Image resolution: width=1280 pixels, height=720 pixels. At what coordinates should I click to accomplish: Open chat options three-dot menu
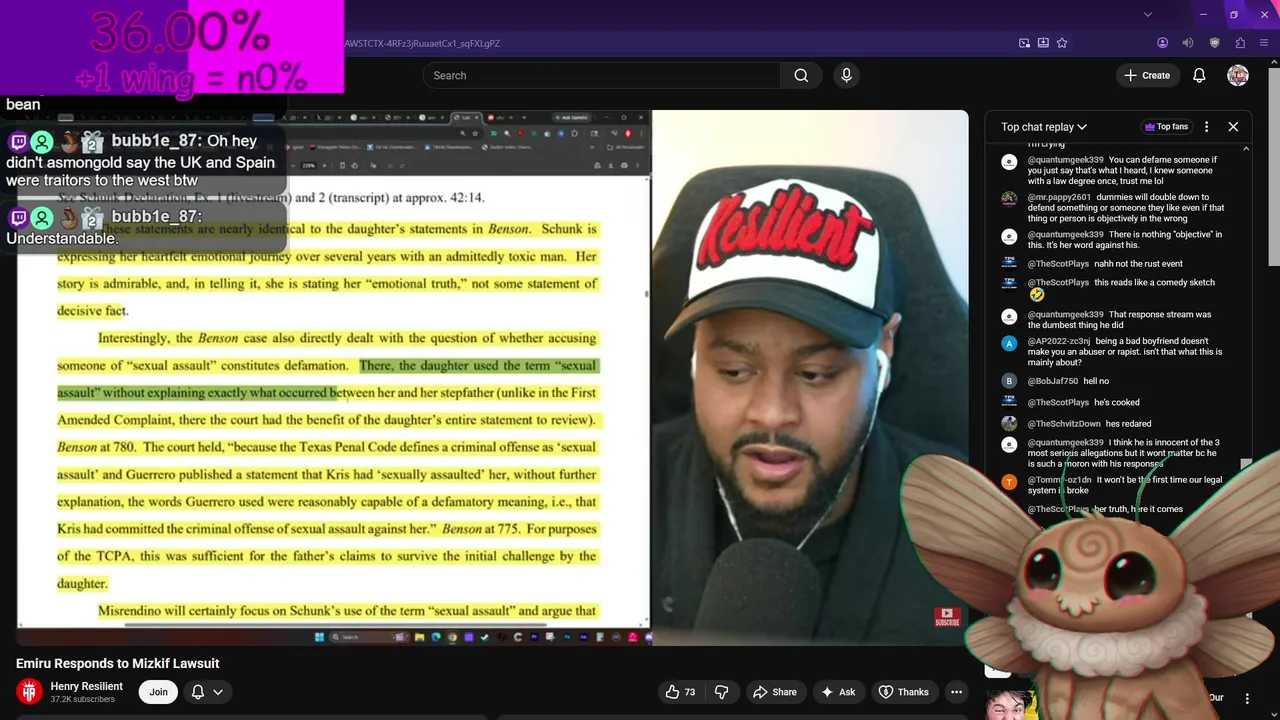coord(1206,127)
